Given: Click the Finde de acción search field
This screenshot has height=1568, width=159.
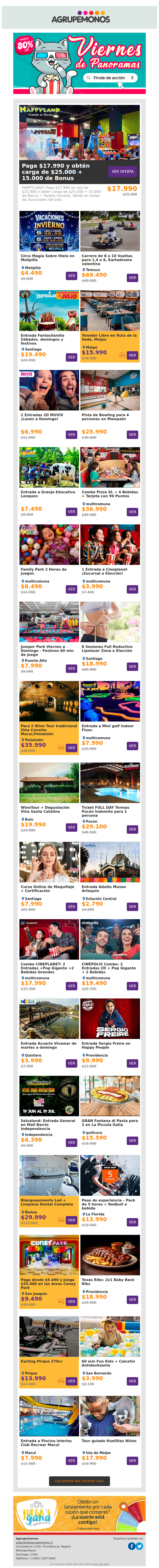Looking at the screenshot, I should pos(110,78).
